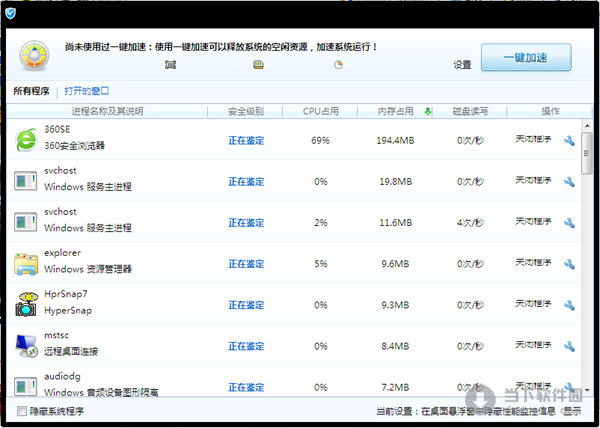
Task: Select the 8.4MB memory value
Action: pyautogui.click(x=395, y=346)
